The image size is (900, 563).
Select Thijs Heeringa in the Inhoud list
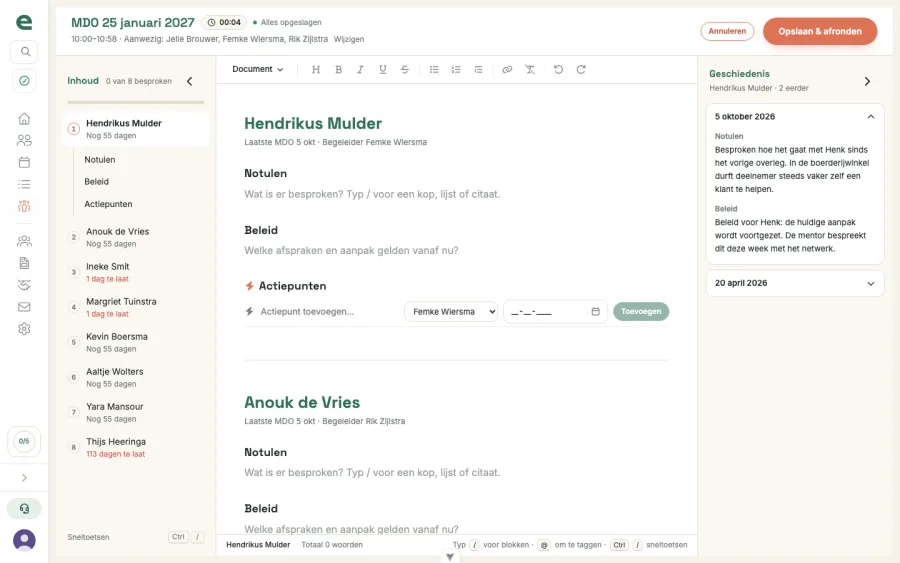(135, 447)
